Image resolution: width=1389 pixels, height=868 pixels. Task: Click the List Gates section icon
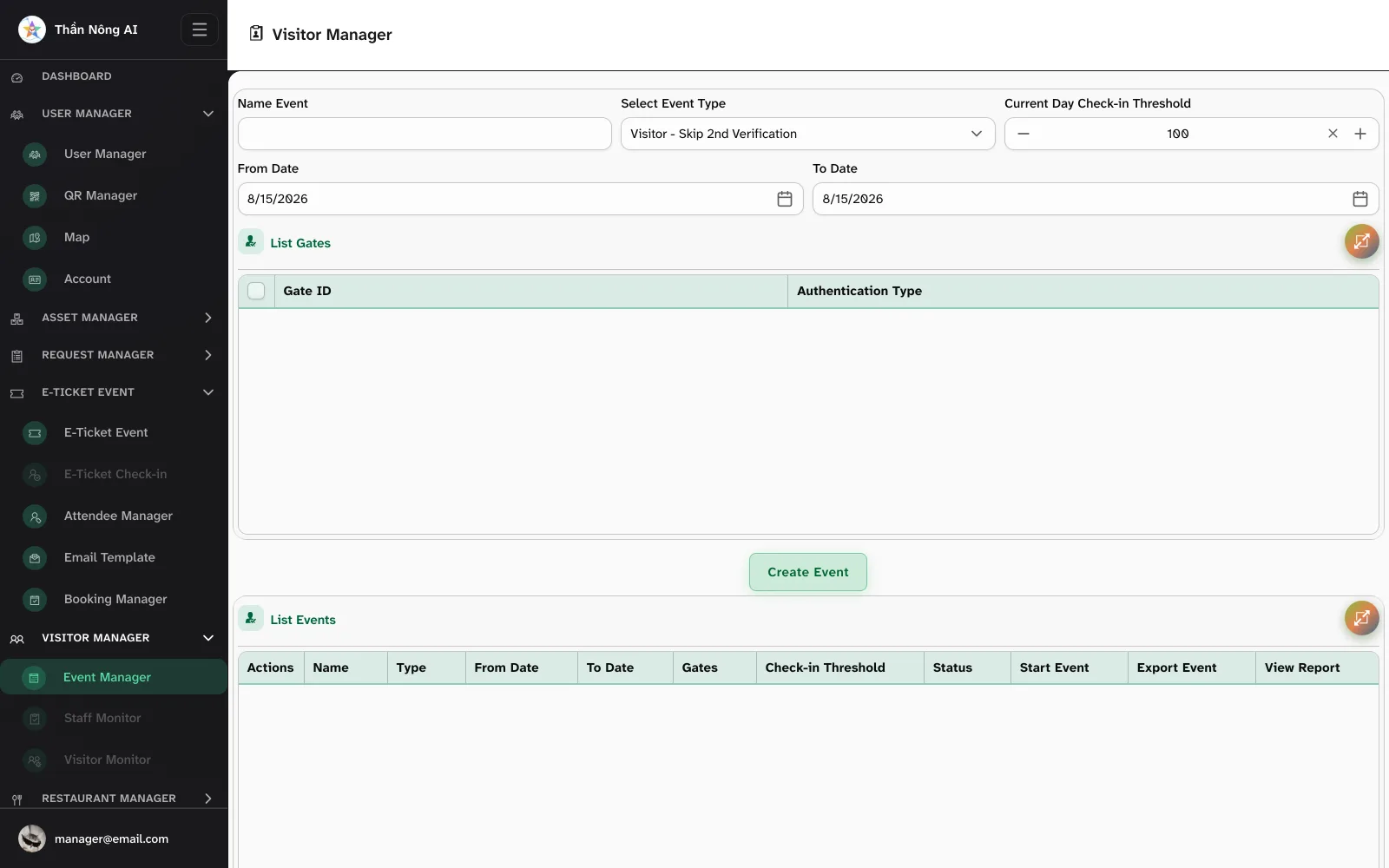pos(251,242)
